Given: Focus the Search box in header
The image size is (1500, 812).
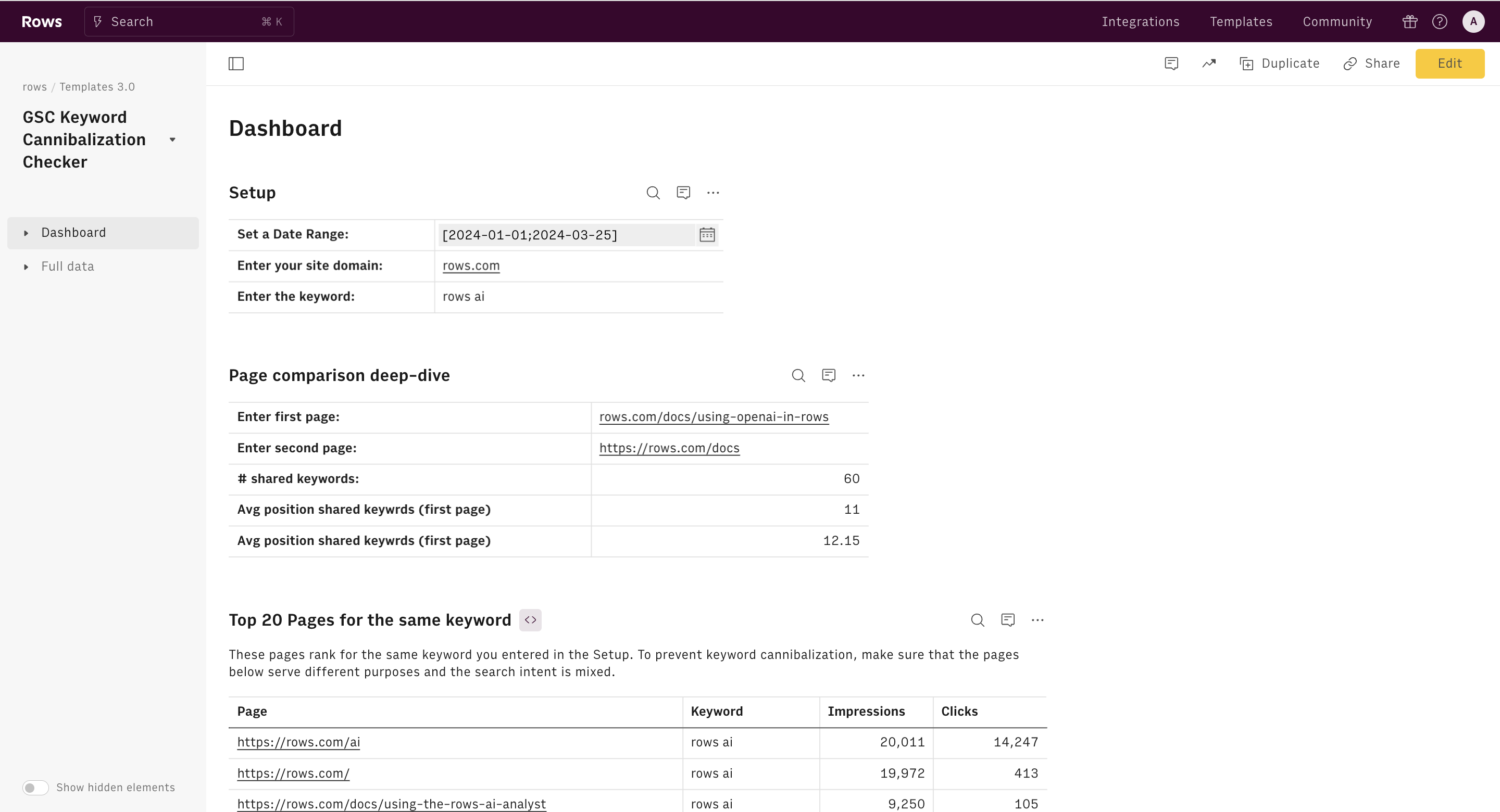Looking at the screenshot, I should tap(189, 21).
